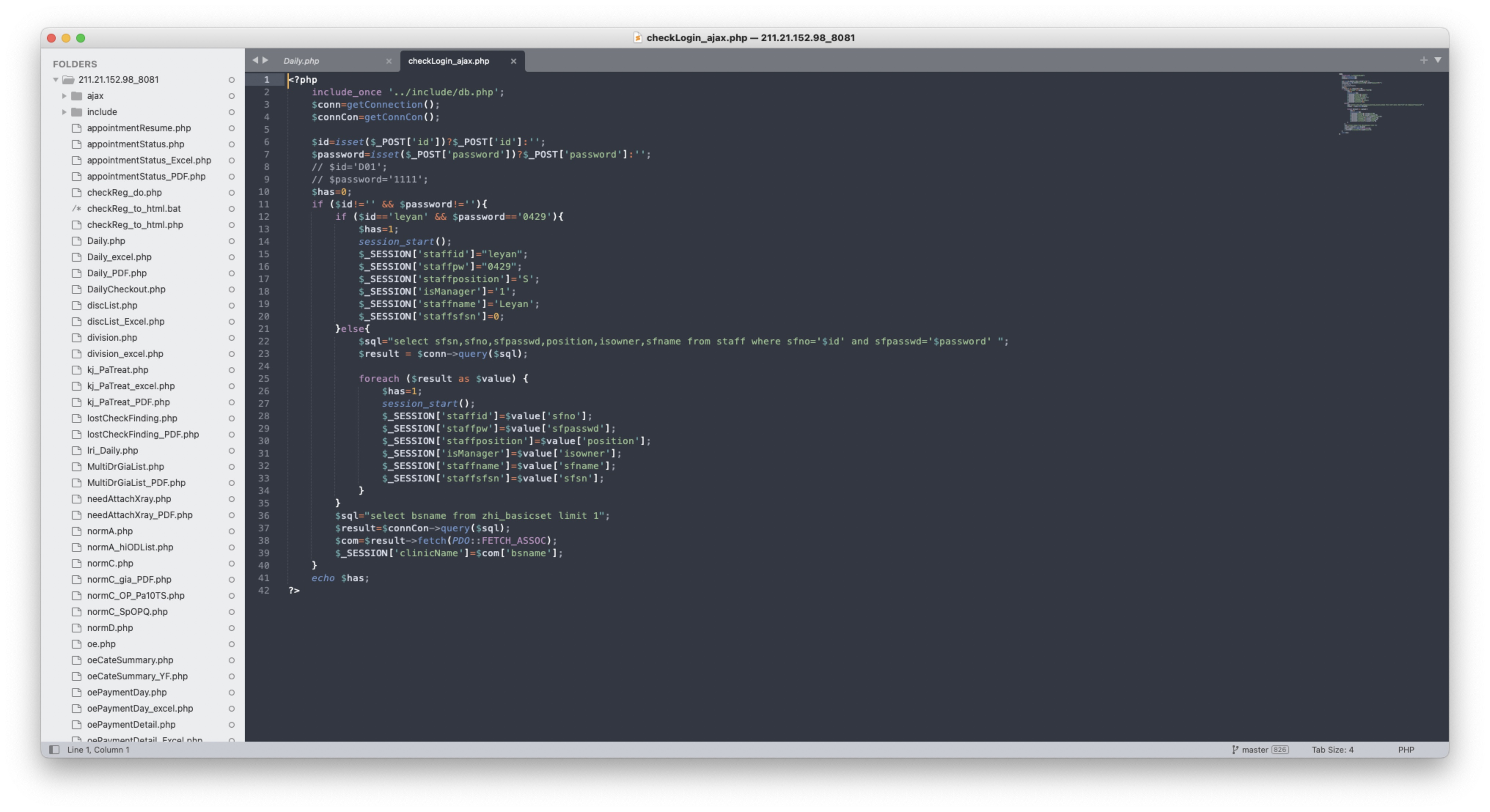1490x812 pixels.
Task: Open appointmentStatus_PDF.php file
Action: (x=146, y=177)
